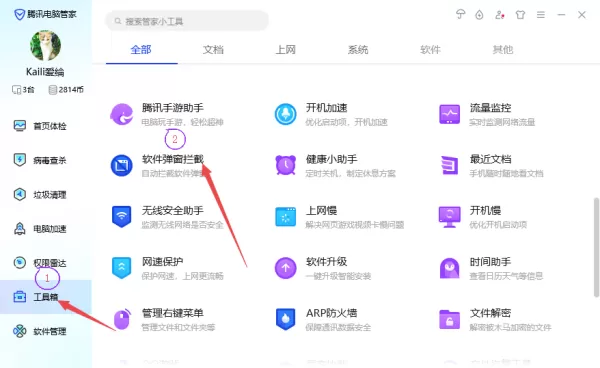Open the 开机慢 computer icon
This screenshot has height=368, width=600.
pos(449,217)
